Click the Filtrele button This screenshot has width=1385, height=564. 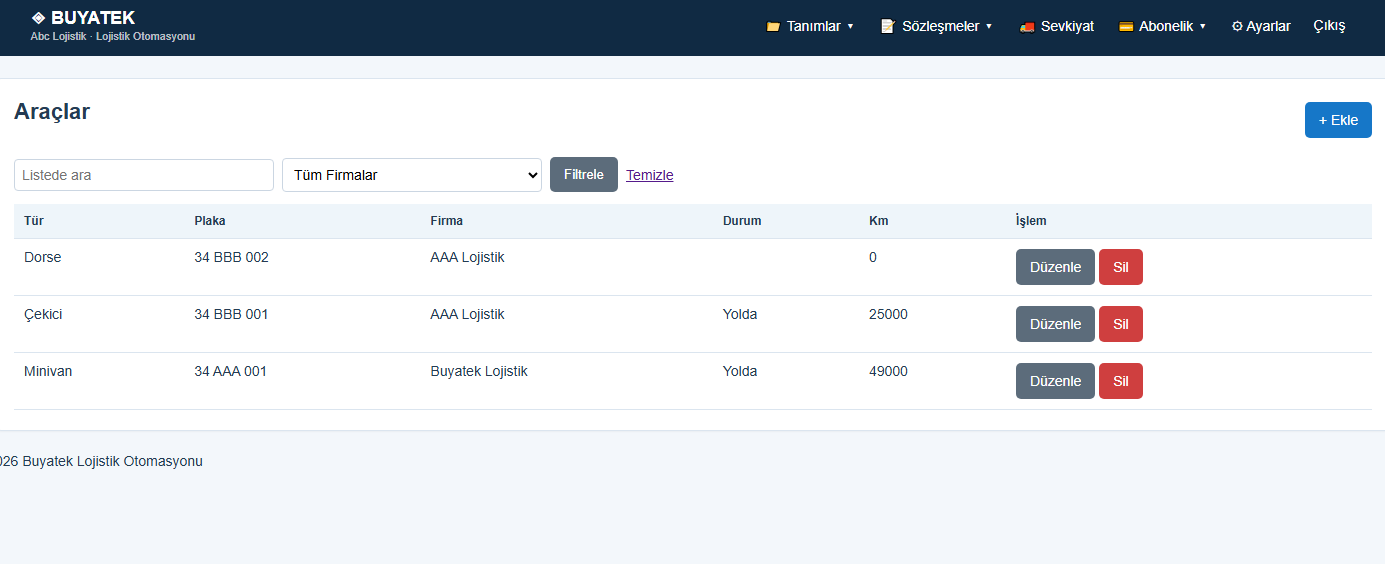click(584, 175)
